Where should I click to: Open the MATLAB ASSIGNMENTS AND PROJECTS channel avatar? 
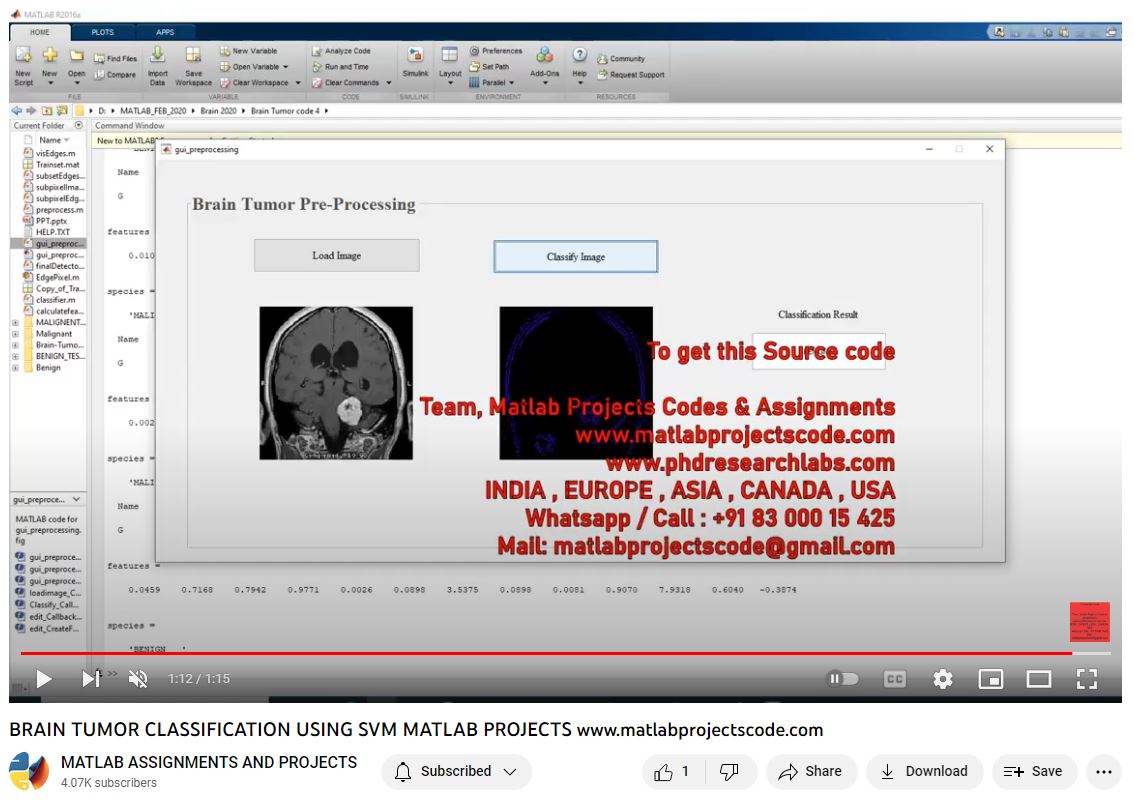pyautogui.click(x=29, y=772)
